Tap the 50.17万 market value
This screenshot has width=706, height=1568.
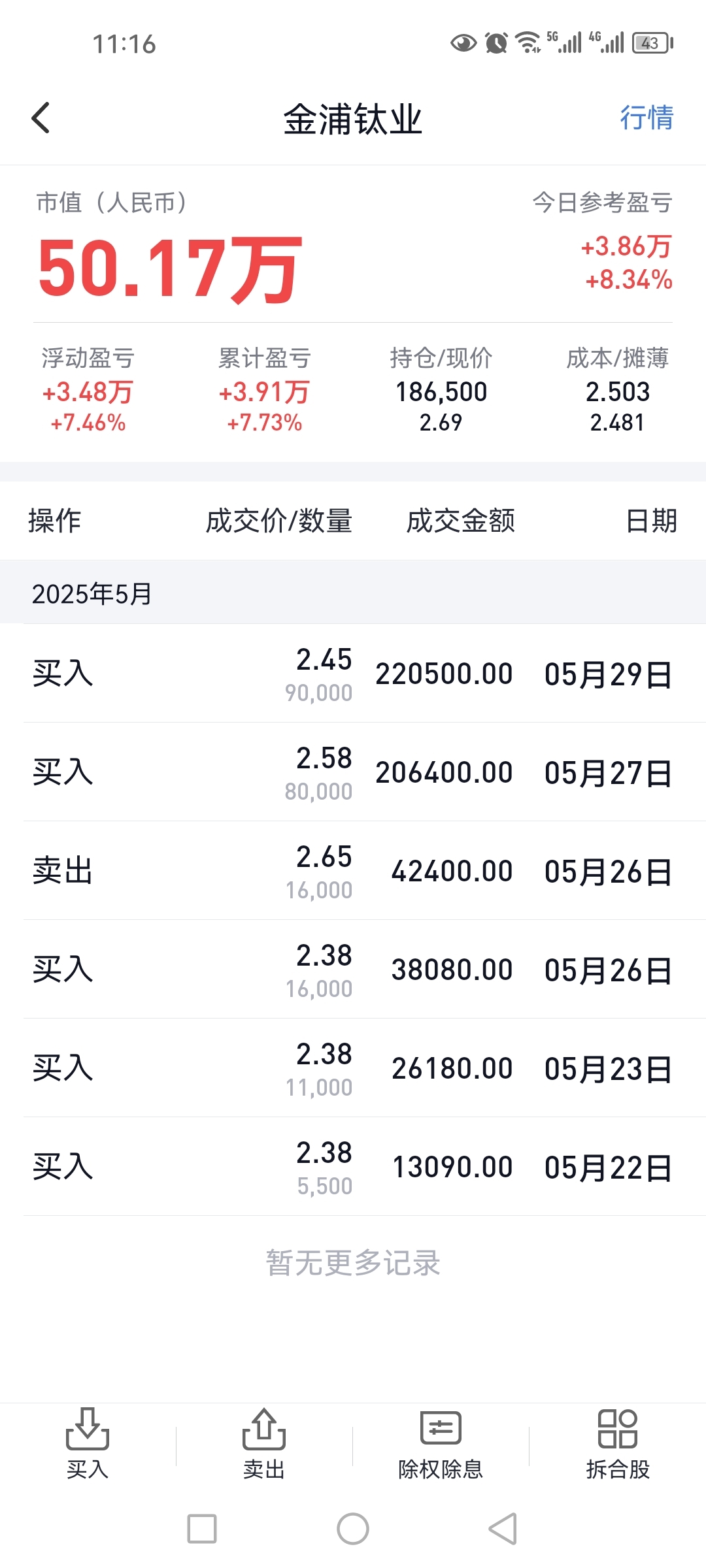(x=170, y=269)
